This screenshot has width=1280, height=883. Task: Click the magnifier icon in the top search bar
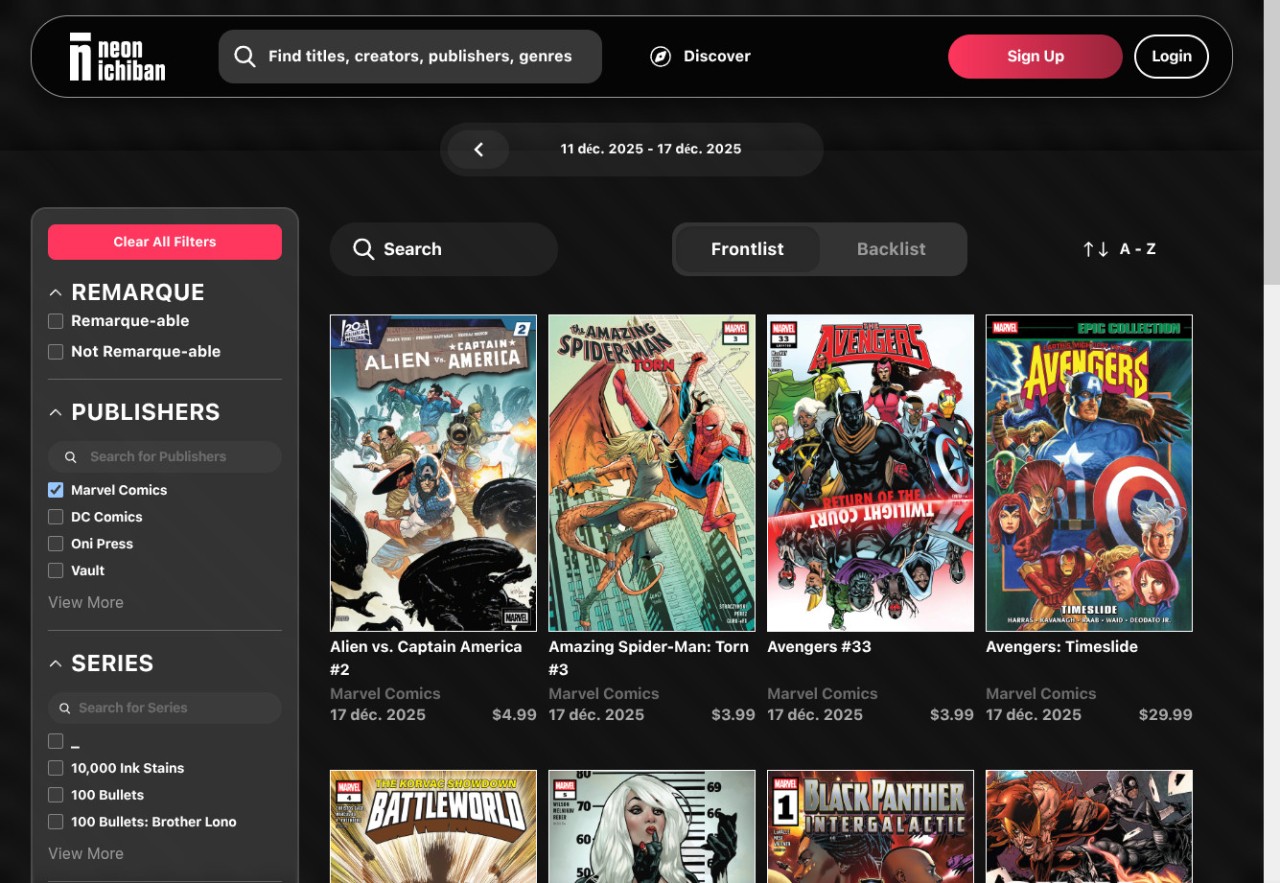coord(245,57)
